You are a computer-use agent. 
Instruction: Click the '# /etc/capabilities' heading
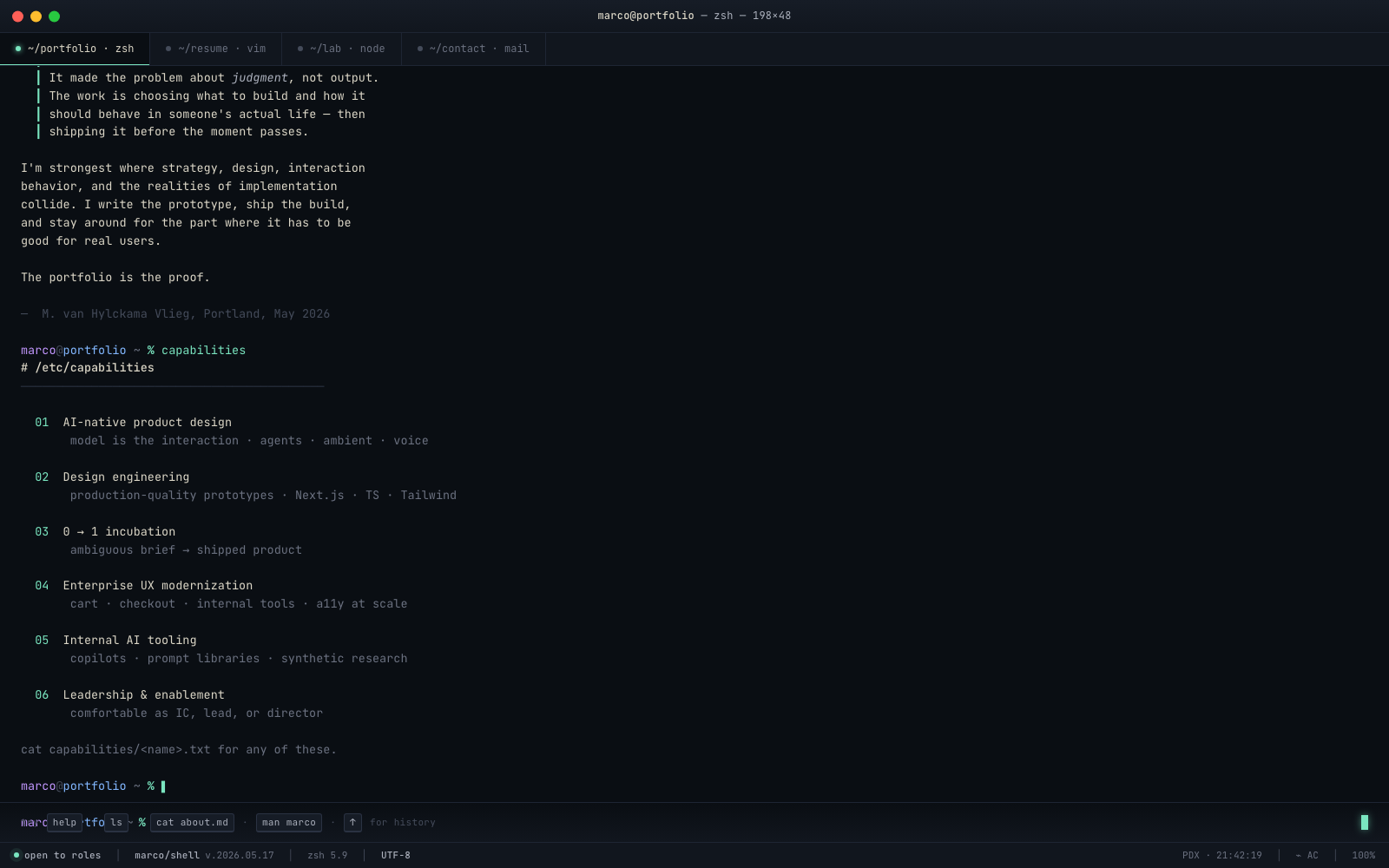(88, 368)
